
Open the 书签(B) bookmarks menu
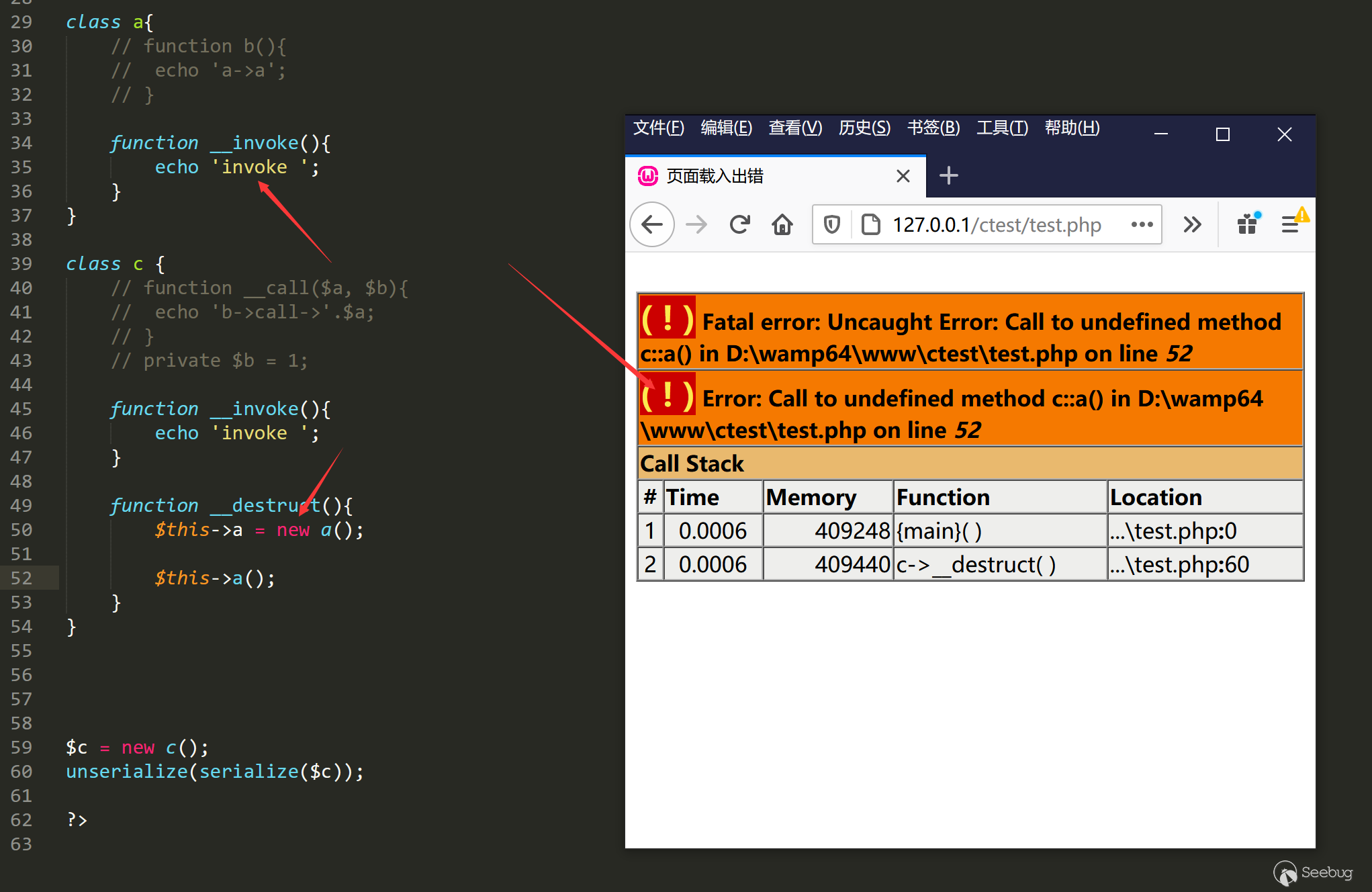tap(933, 128)
